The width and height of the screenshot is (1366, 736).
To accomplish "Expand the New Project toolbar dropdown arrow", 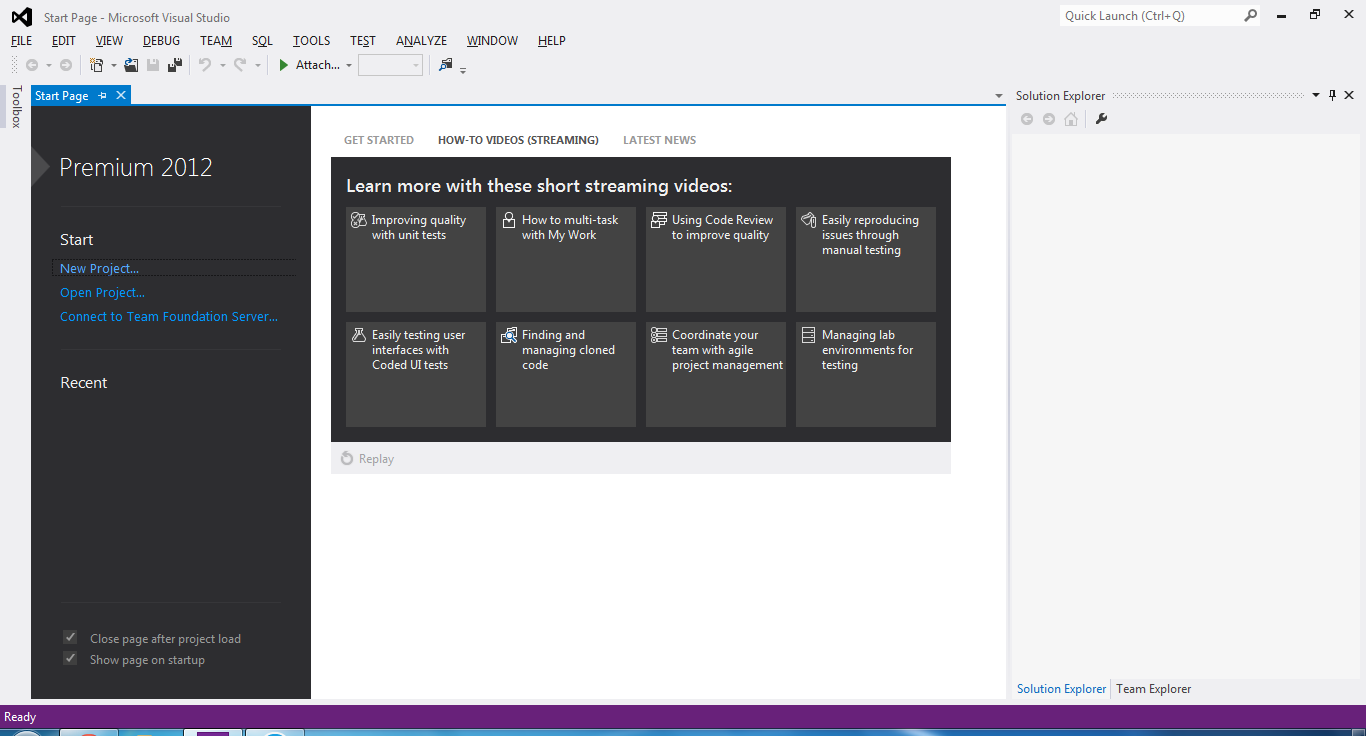I will (113, 66).
